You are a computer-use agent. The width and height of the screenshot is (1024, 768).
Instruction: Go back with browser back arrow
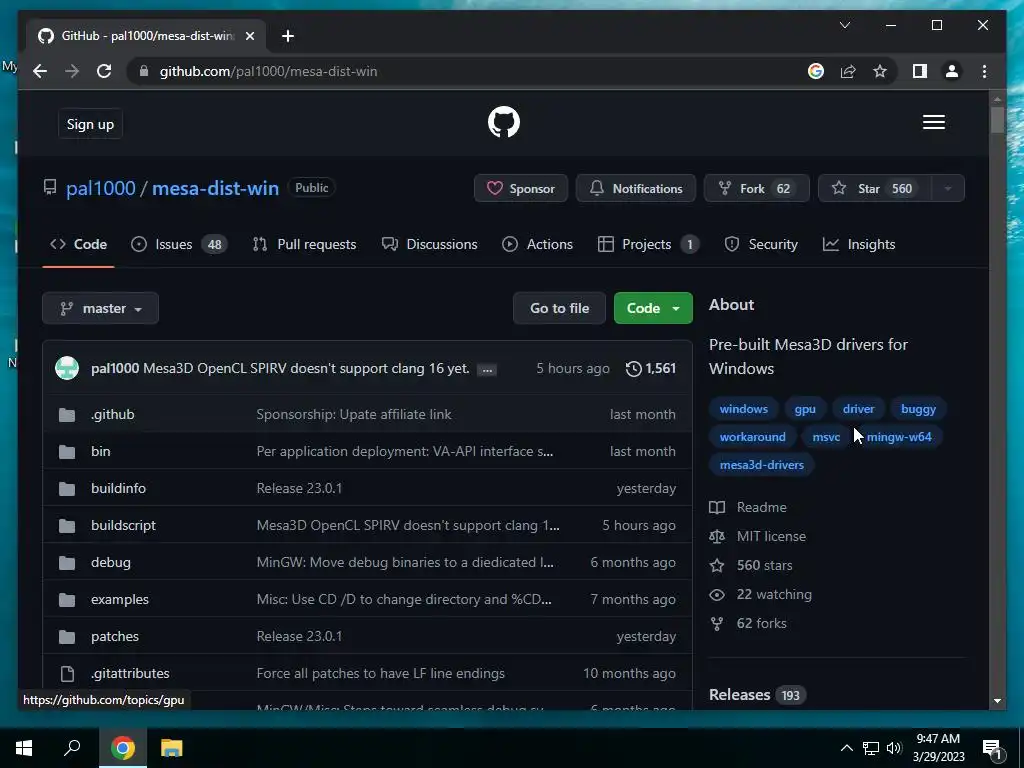tap(40, 71)
